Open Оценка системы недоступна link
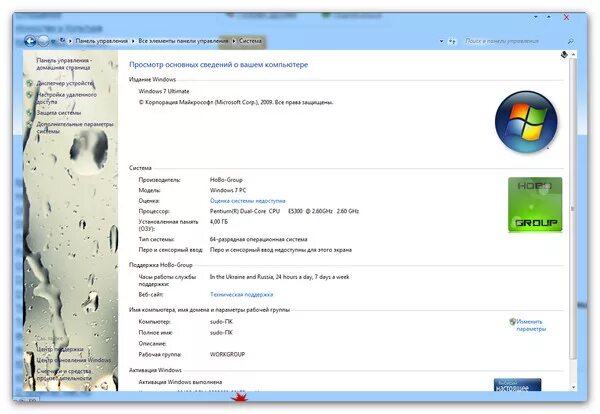The height and width of the screenshot is (414, 600). pos(248,200)
